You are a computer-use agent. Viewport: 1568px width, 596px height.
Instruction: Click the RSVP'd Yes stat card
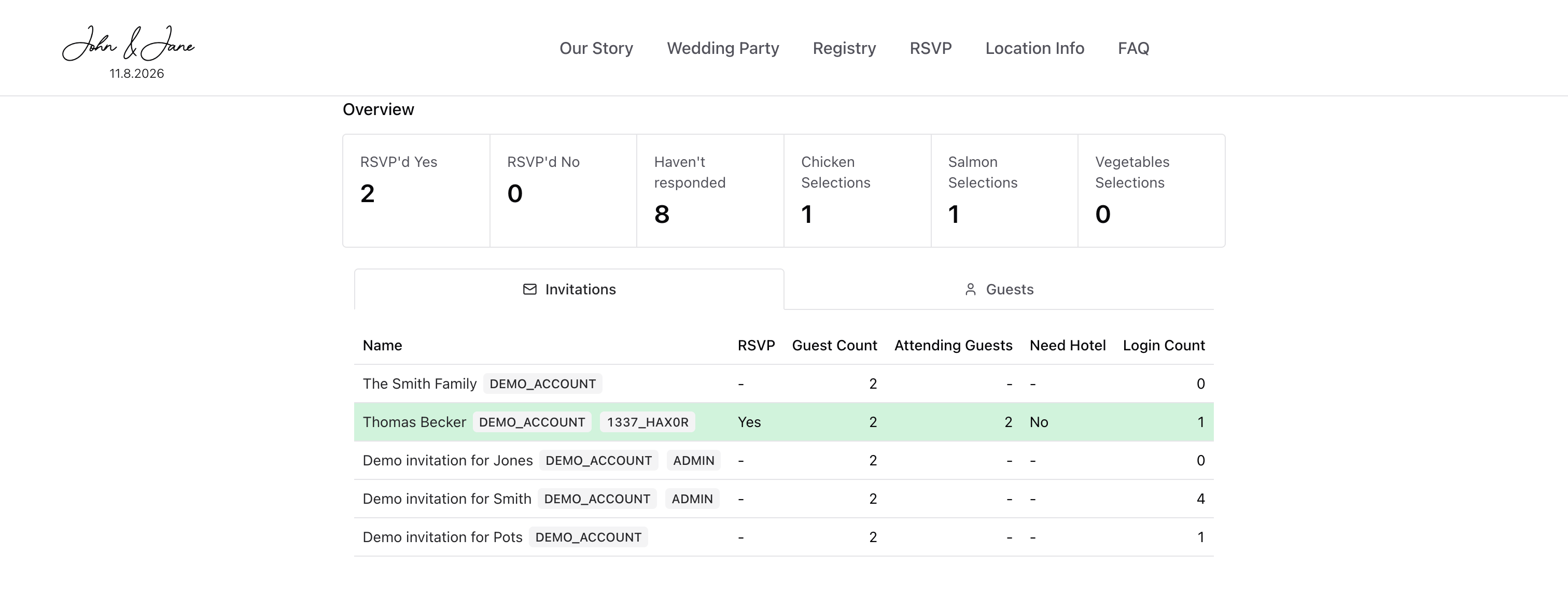click(x=416, y=190)
